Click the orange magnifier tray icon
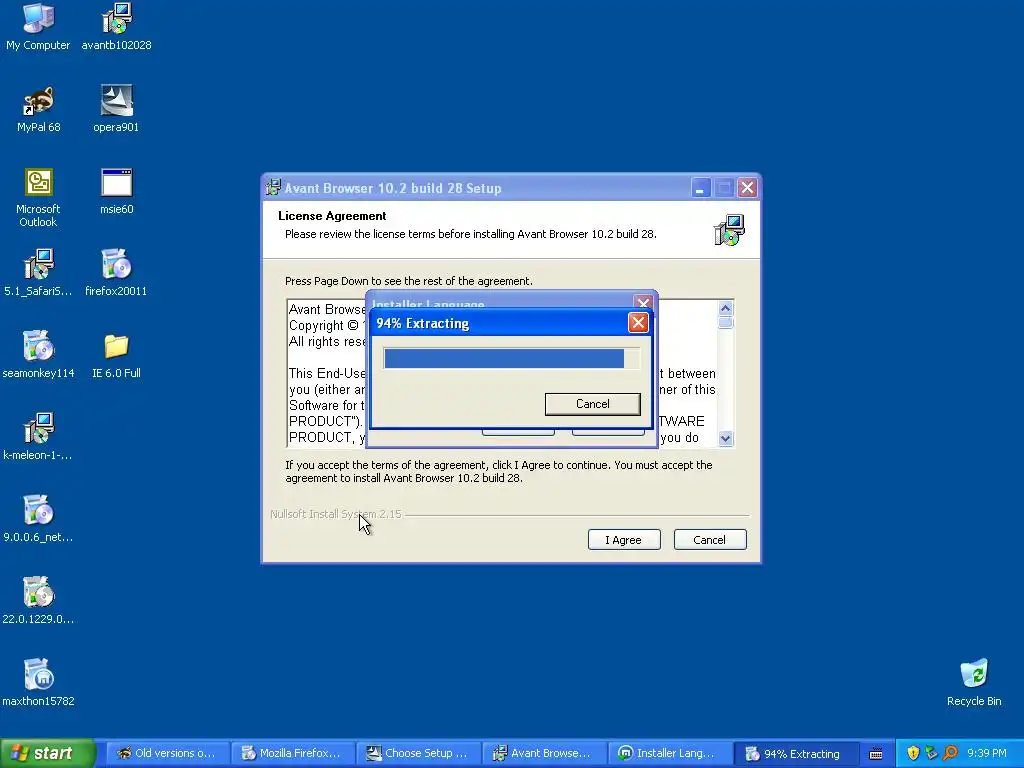Image resolution: width=1024 pixels, height=768 pixels. point(950,753)
